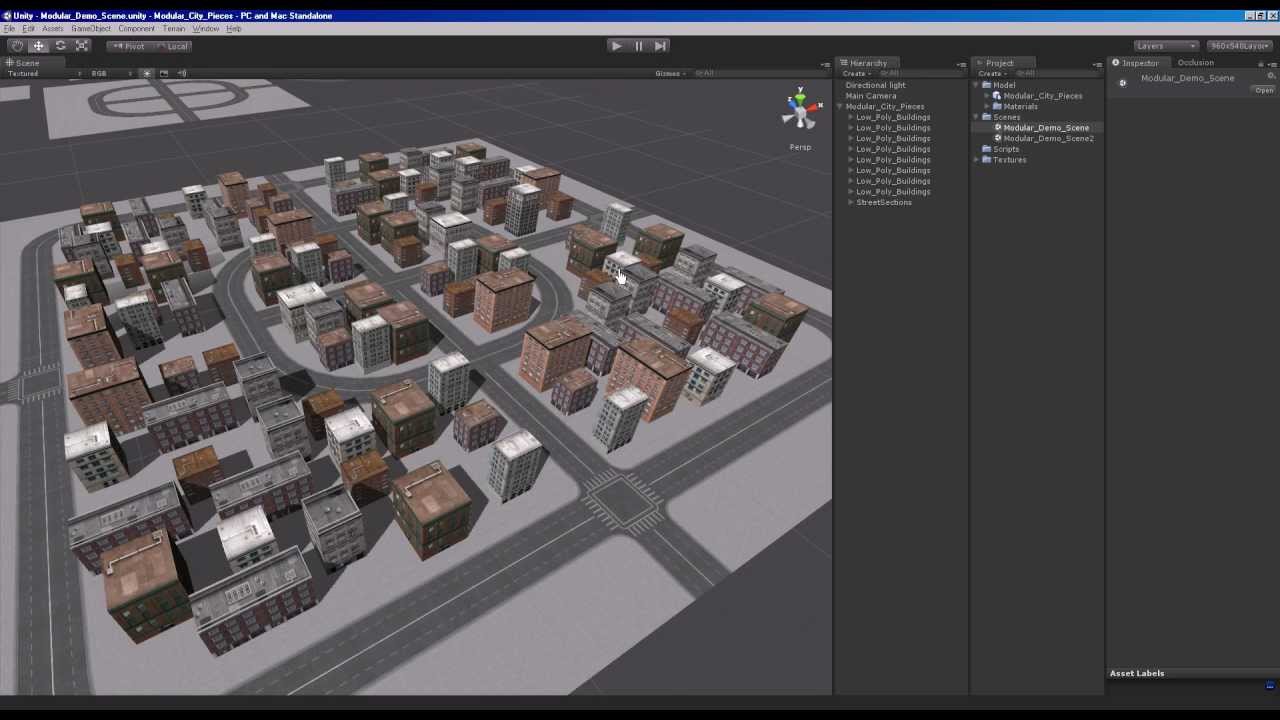Expand the Materials folder

[x=987, y=106]
